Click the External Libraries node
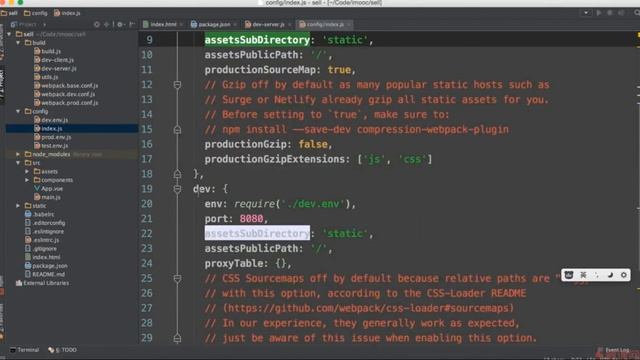The image size is (640, 360). pyautogui.click(x=42, y=283)
